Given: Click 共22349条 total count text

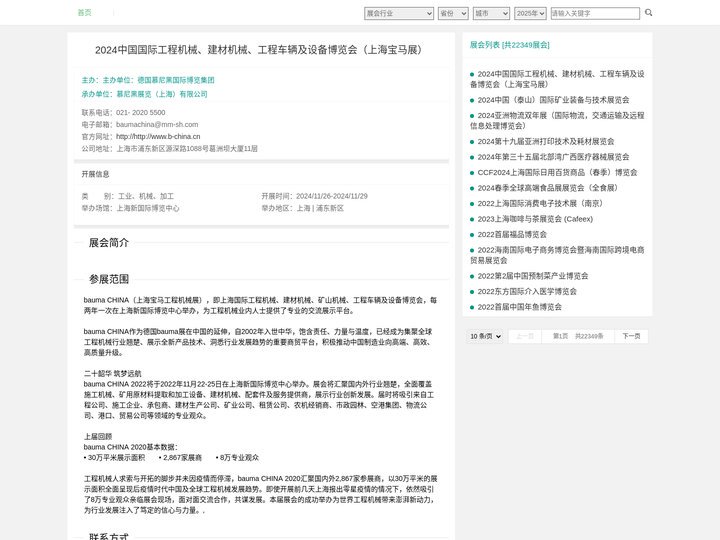Looking at the screenshot, I should [589, 336].
